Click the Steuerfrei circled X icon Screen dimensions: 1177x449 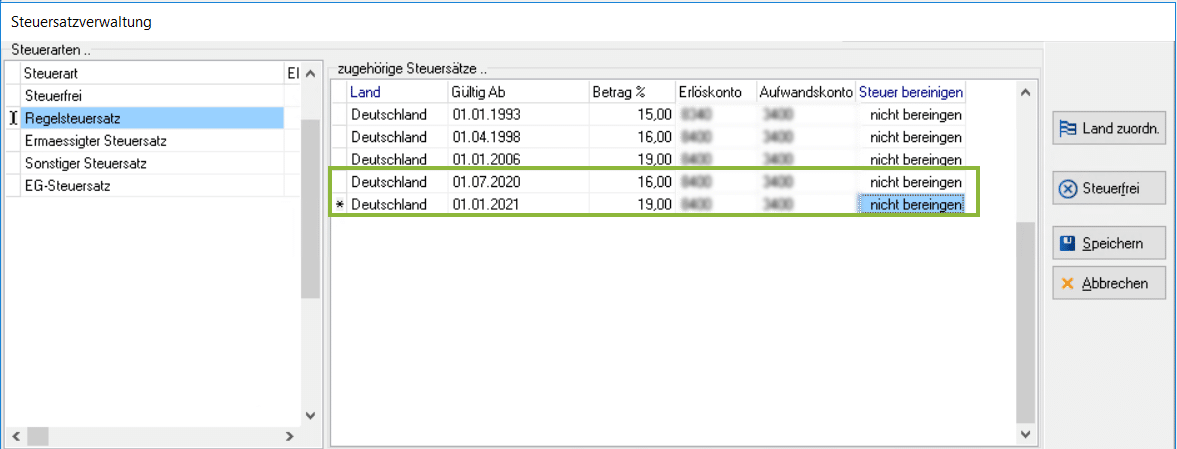pyautogui.click(x=1067, y=188)
